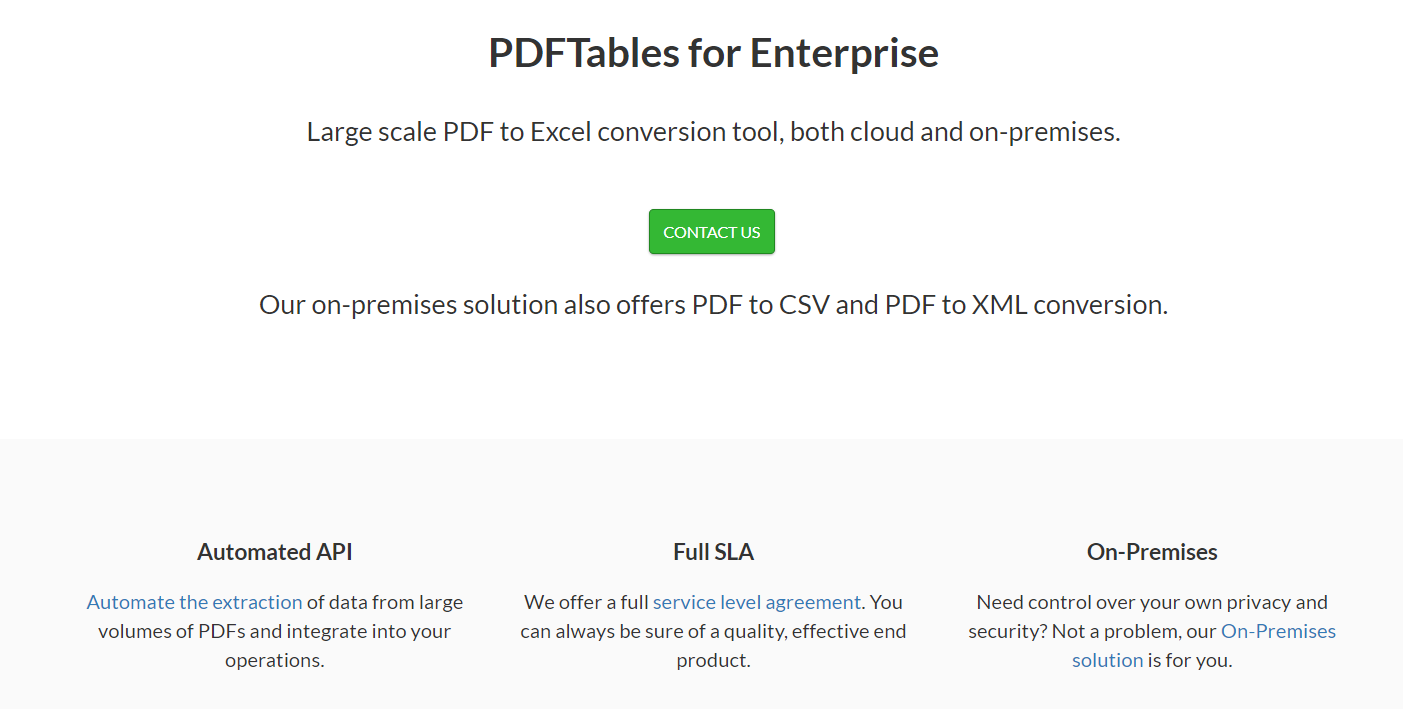Click the large scale conversion subtitle

click(x=713, y=131)
